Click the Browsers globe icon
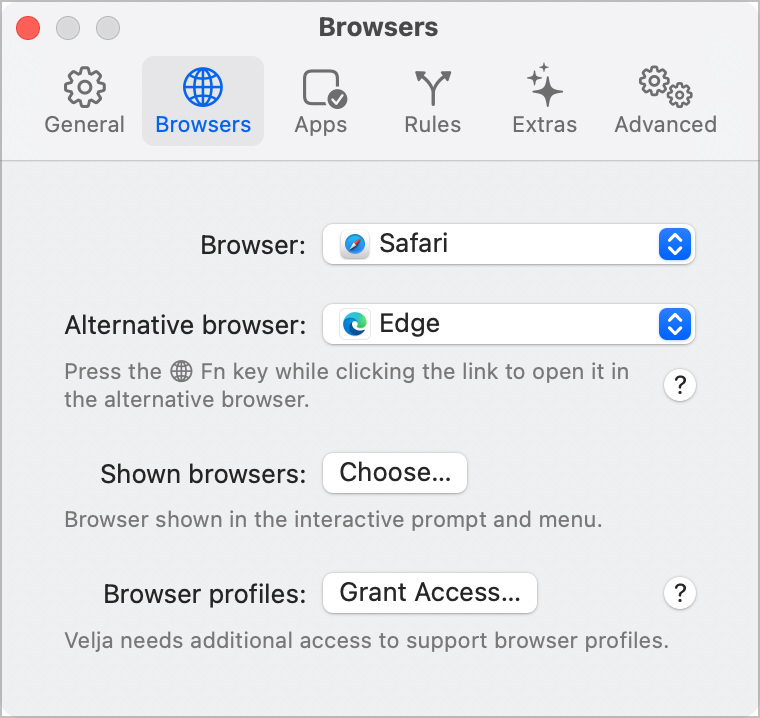The image size is (760, 718). 203,88
